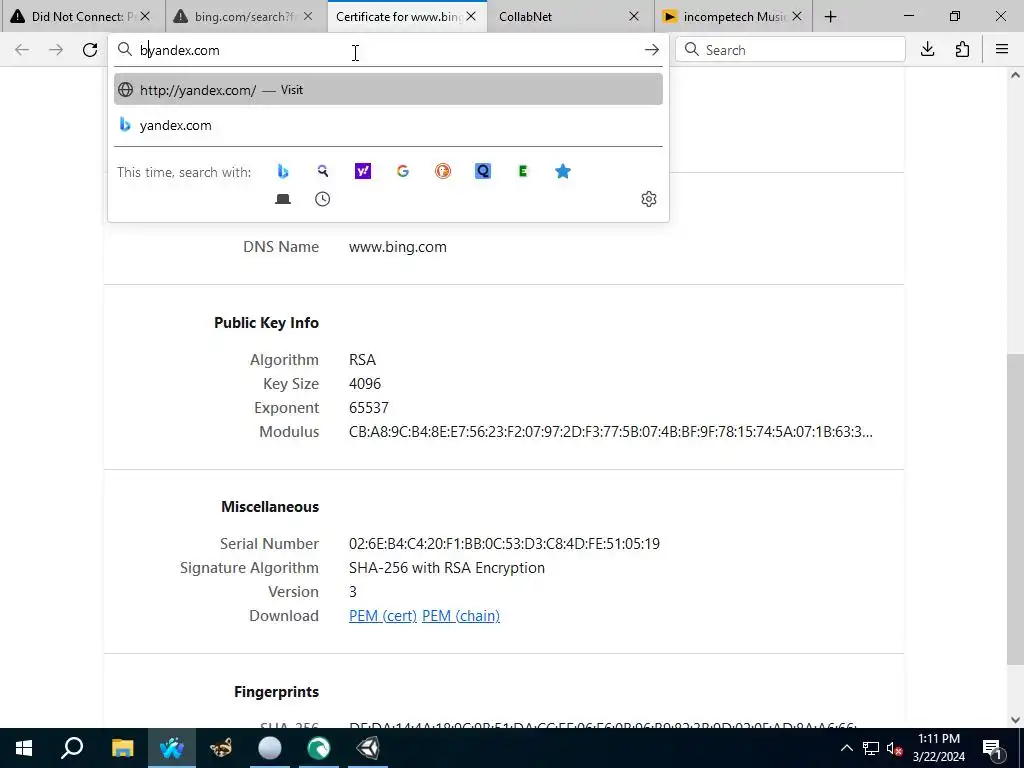Open Windows Start menu
Image resolution: width=1024 pixels, height=768 pixels.
pos(24,748)
